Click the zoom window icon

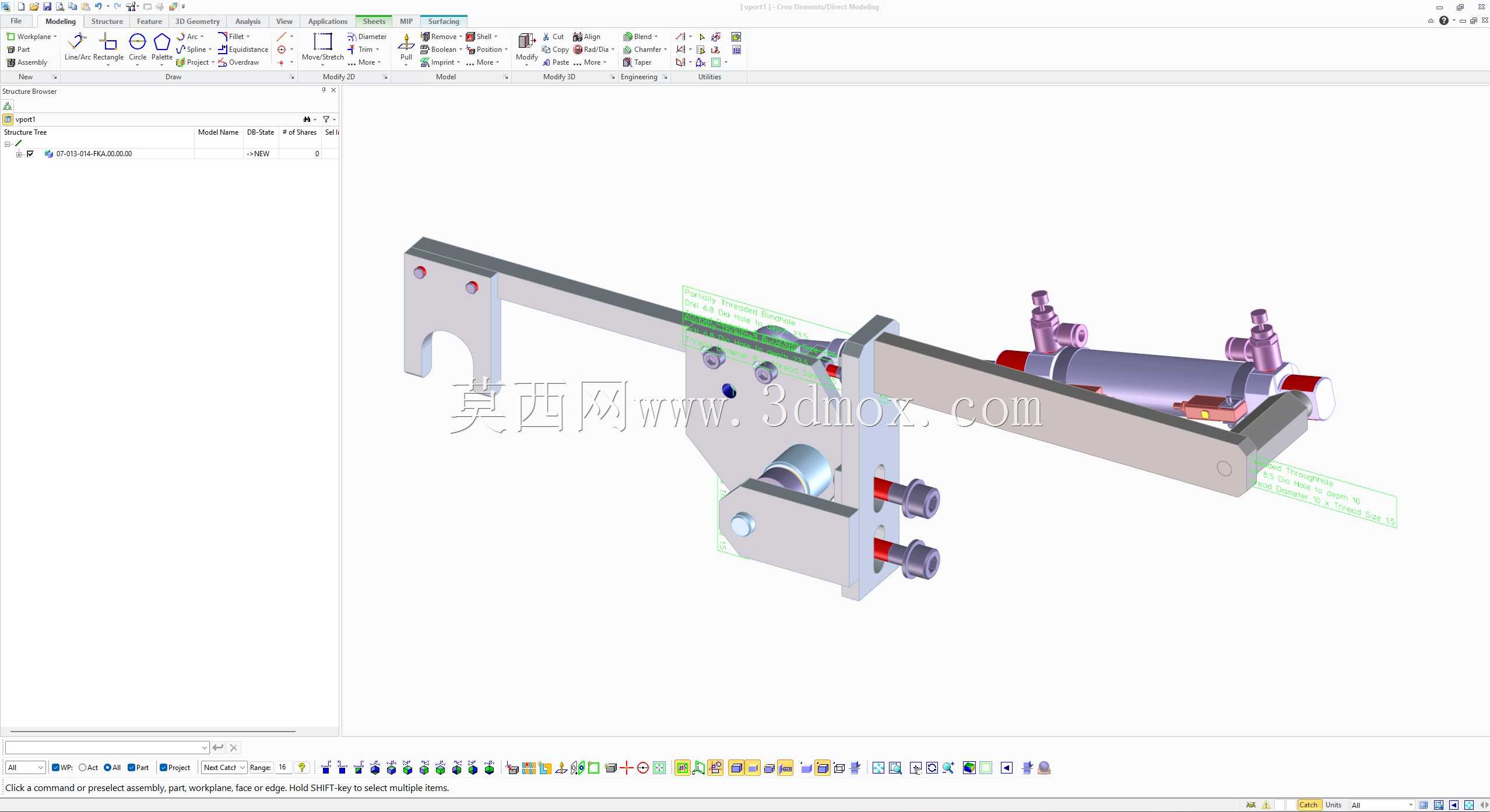[895, 768]
